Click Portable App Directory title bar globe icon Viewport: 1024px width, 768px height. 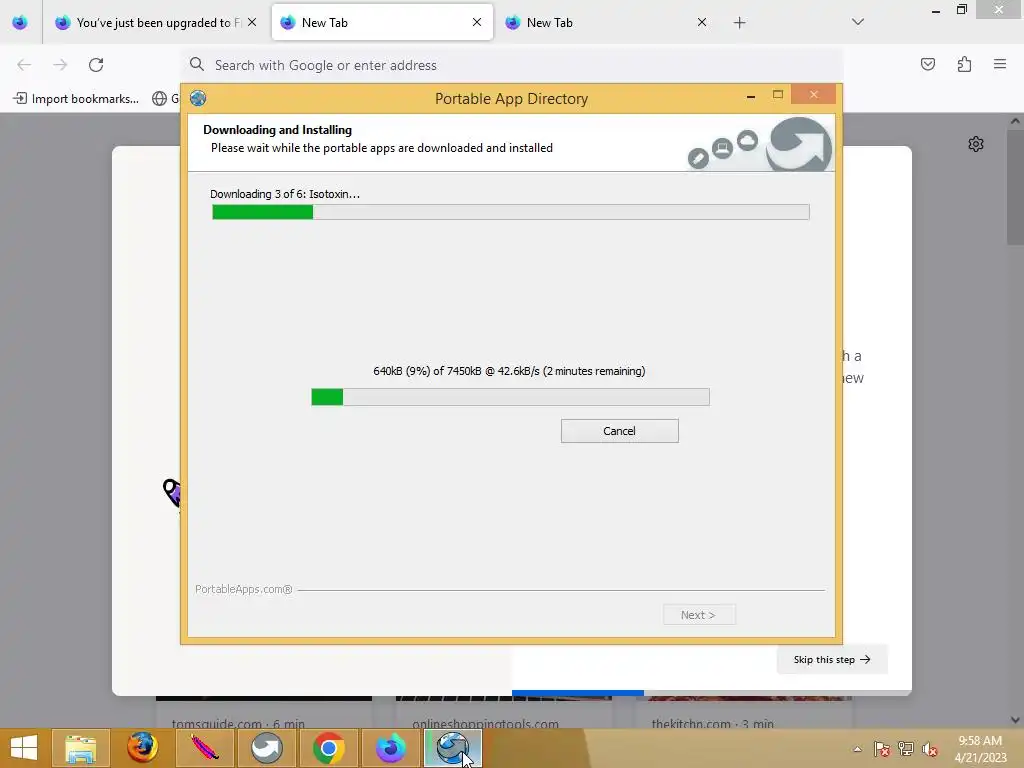[x=198, y=99]
